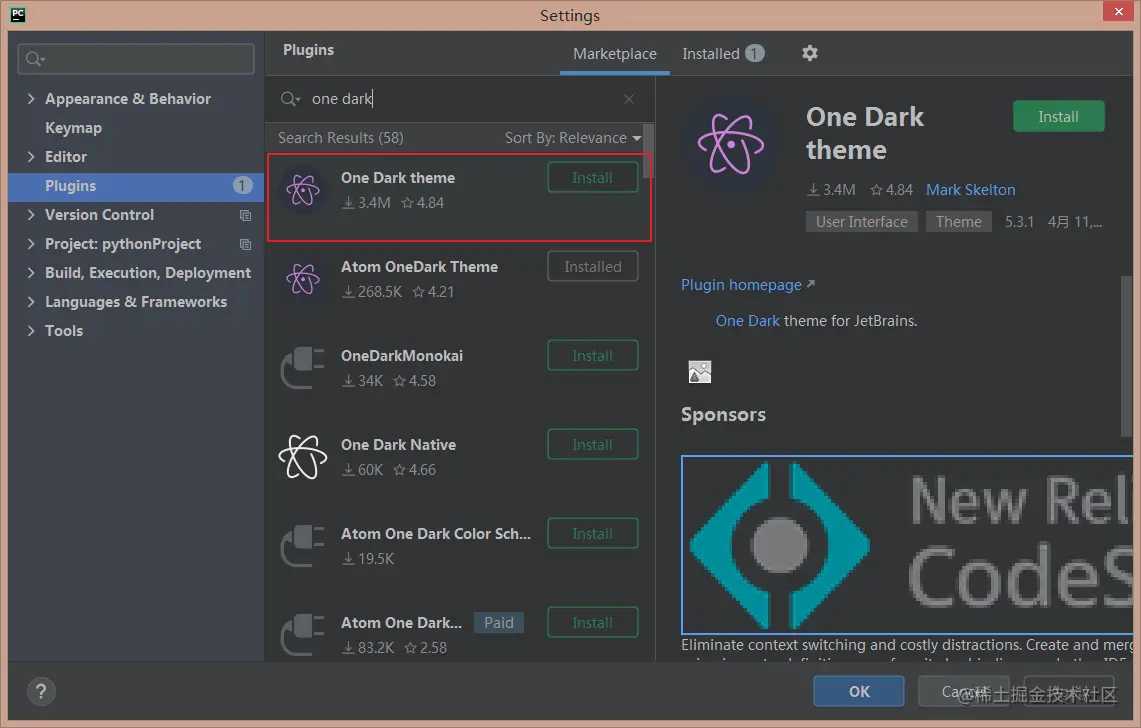The image size is (1141, 728).
Task: Expand Project: pythonProject node
Action: point(31,244)
